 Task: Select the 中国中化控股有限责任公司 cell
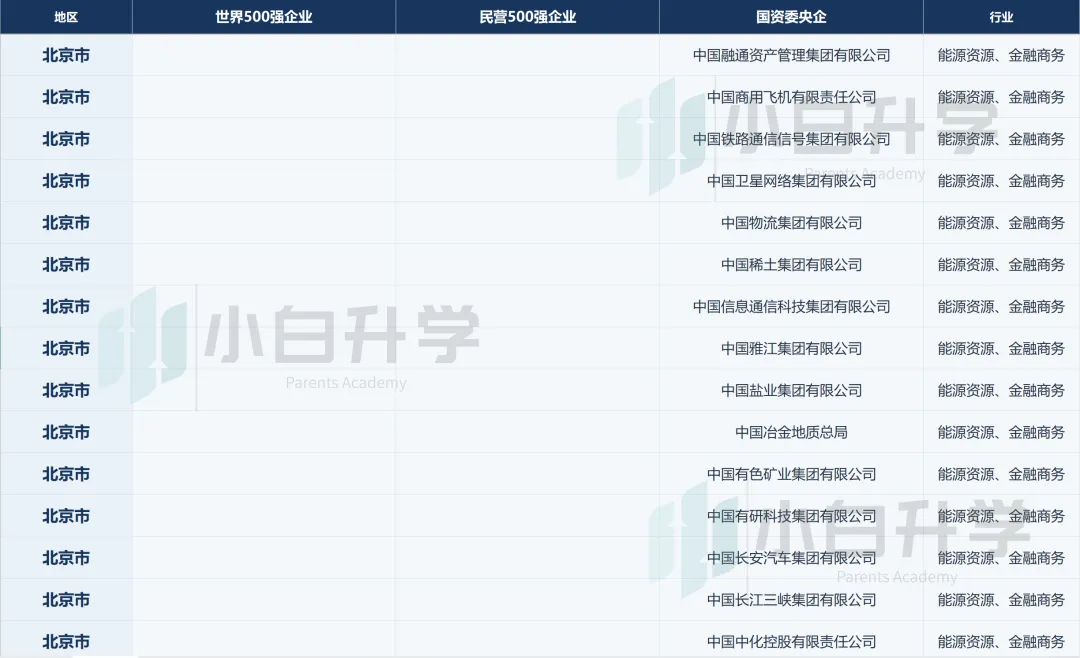tap(791, 642)
